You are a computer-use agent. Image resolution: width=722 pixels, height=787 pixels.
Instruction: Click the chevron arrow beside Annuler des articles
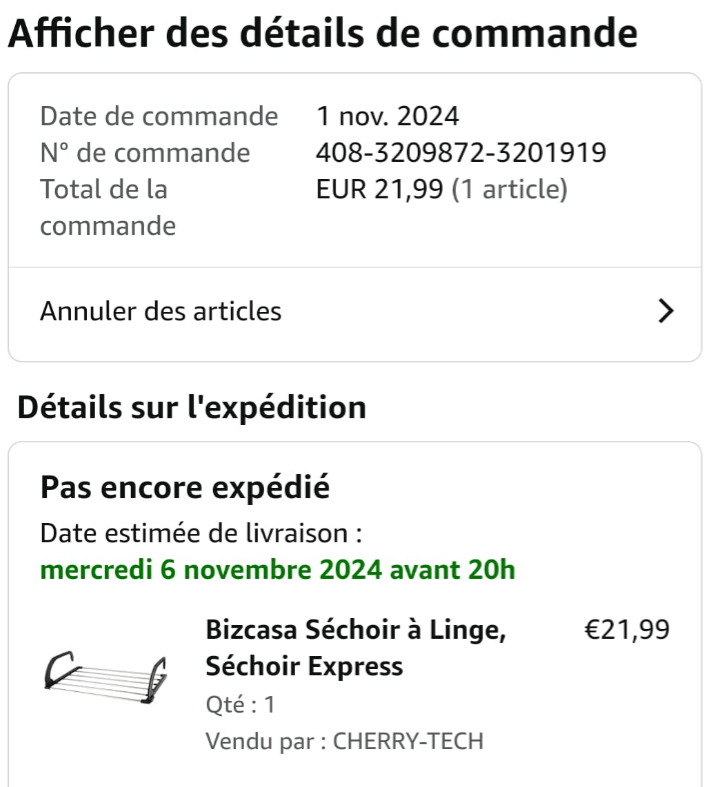666,312
